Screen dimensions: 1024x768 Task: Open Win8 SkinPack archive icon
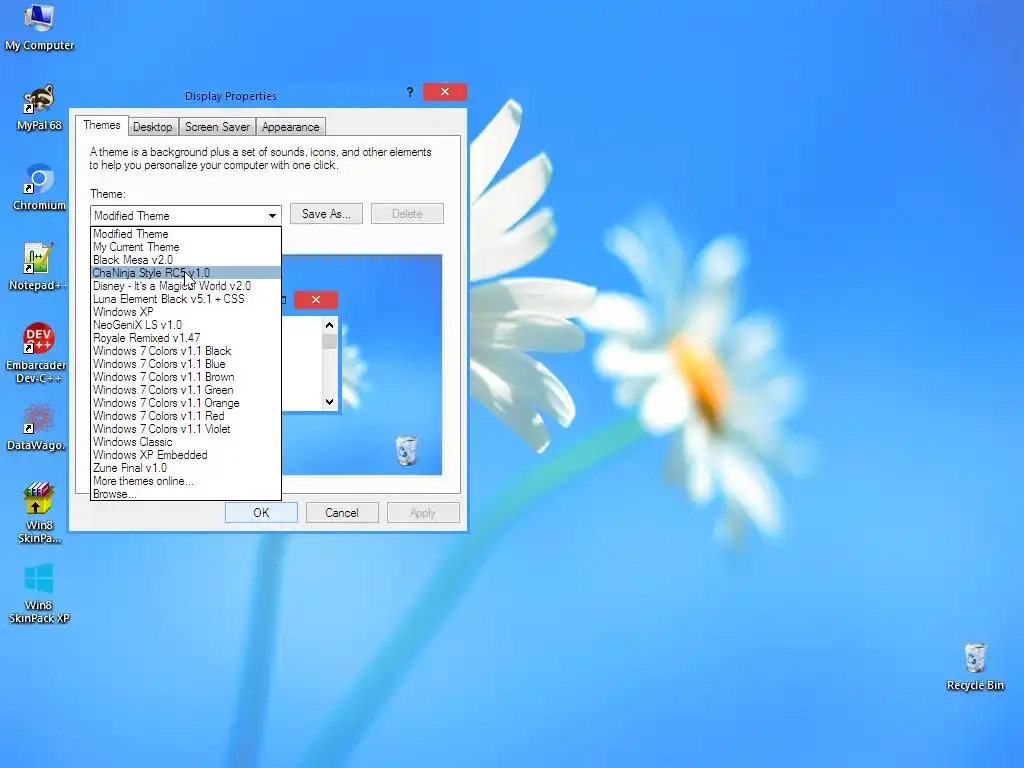click(x=39, y=513)
